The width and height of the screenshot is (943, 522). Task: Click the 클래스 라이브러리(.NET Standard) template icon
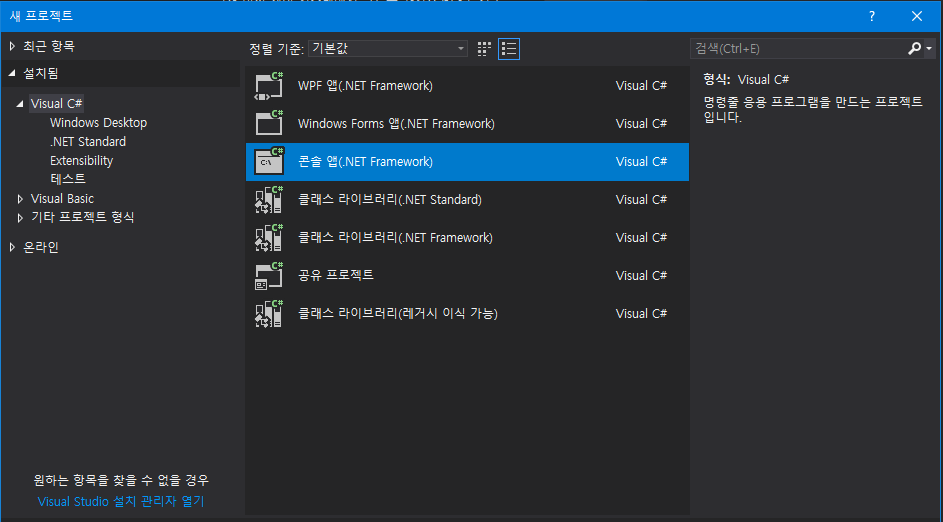[x=269, y=200]
